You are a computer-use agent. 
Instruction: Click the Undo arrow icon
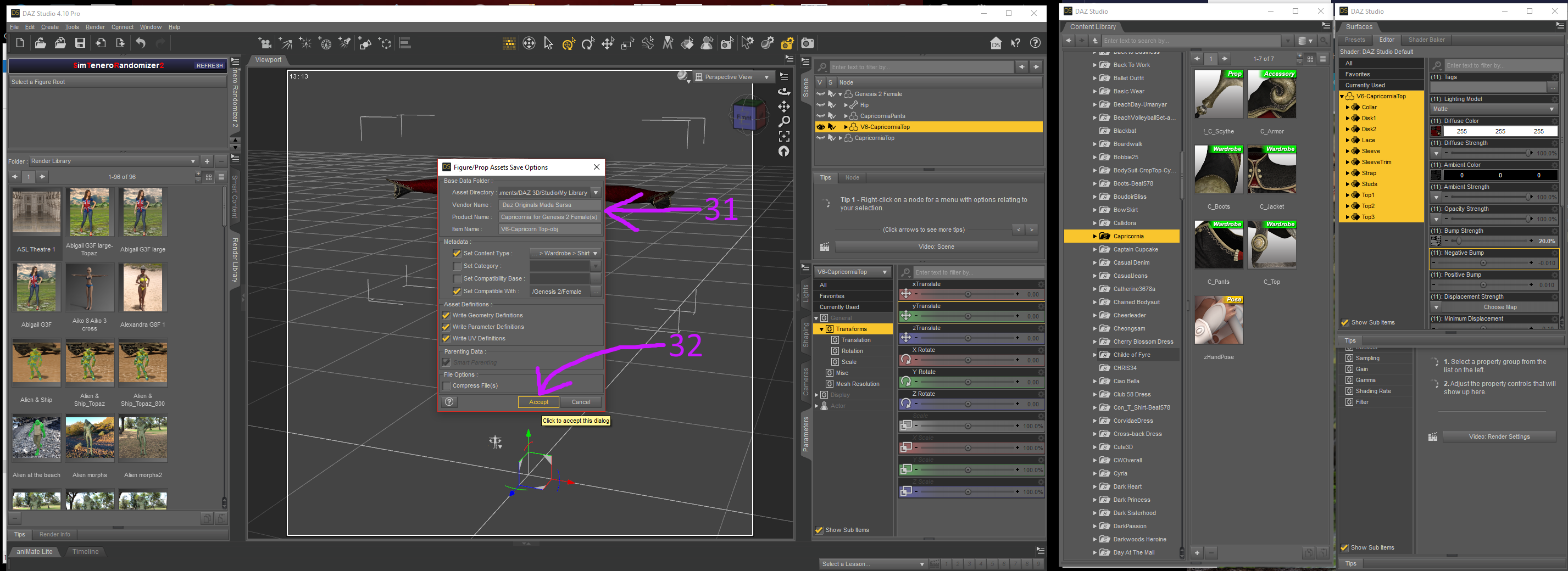(x=141, y=43)
